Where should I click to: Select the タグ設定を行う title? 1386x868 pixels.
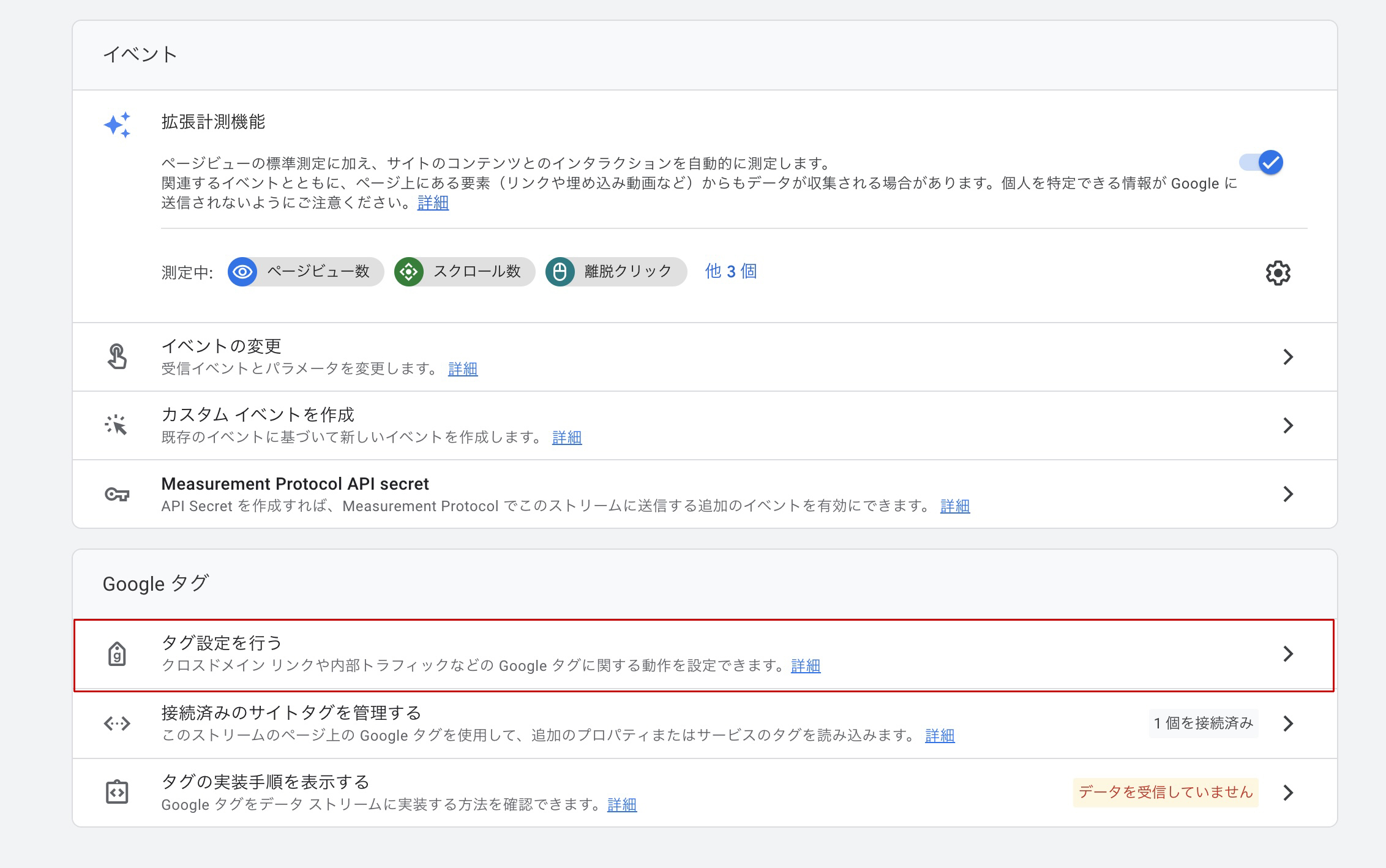coord(222,643)
